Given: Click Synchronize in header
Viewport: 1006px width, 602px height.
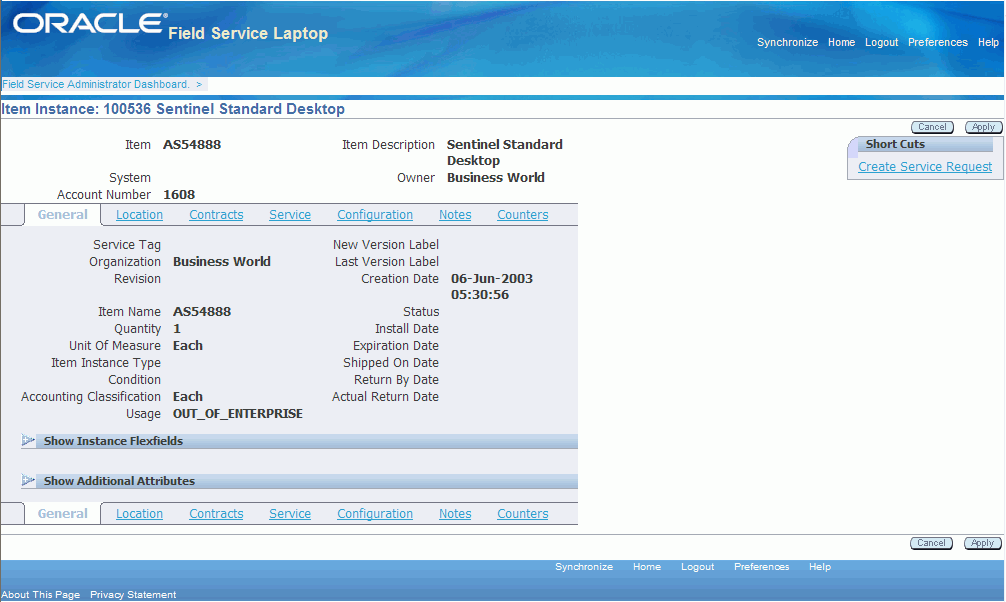Looking at the screenshot, I should pyautogui.click(x=787, y=42).
